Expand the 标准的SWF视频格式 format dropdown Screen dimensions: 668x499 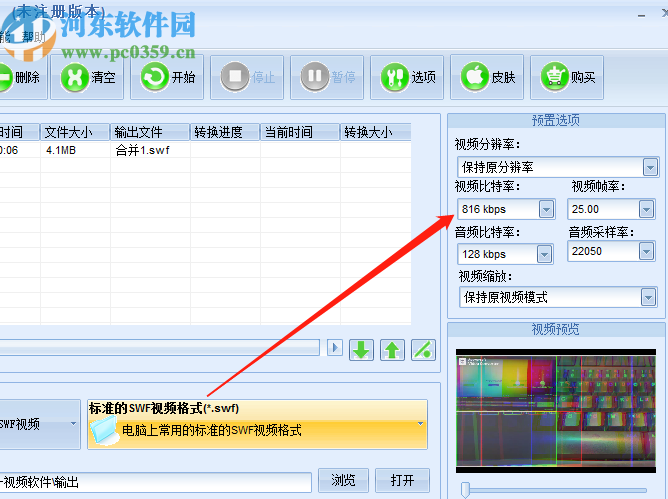[x=257, y=424]
